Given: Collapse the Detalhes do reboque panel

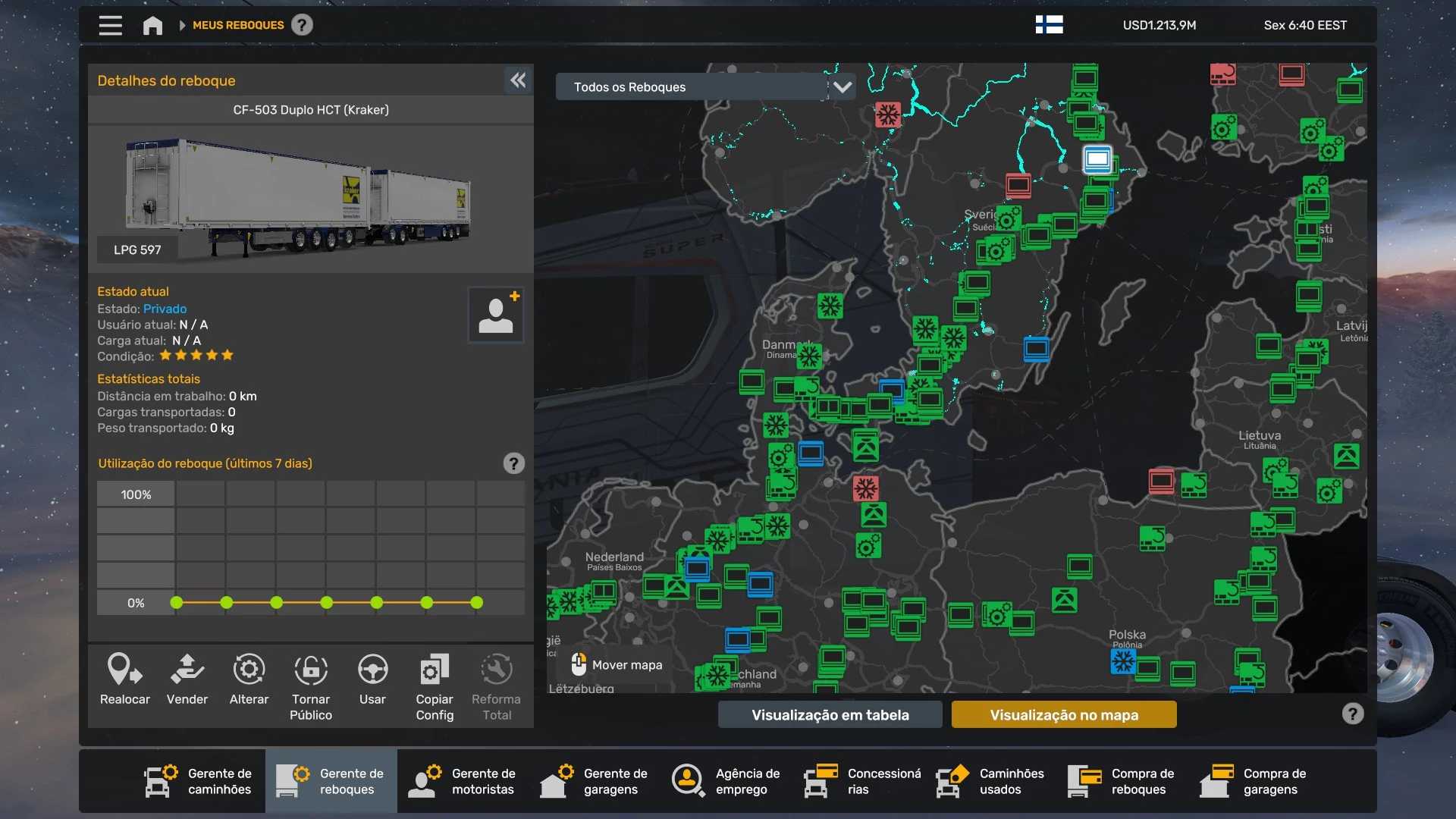Looking at the screenshot, I should click(x=518, y=80).
